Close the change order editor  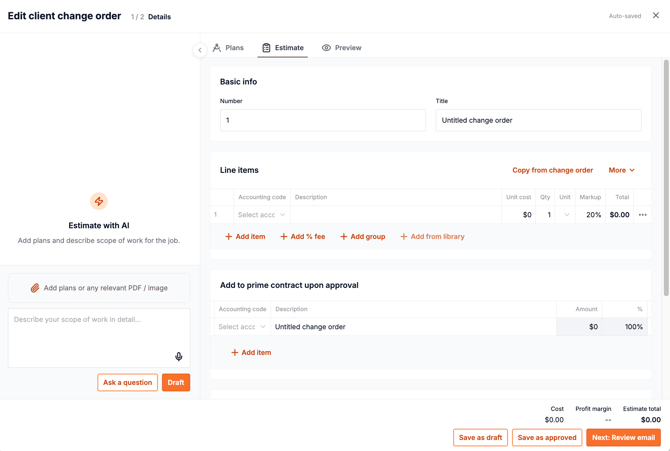point(656,16)
